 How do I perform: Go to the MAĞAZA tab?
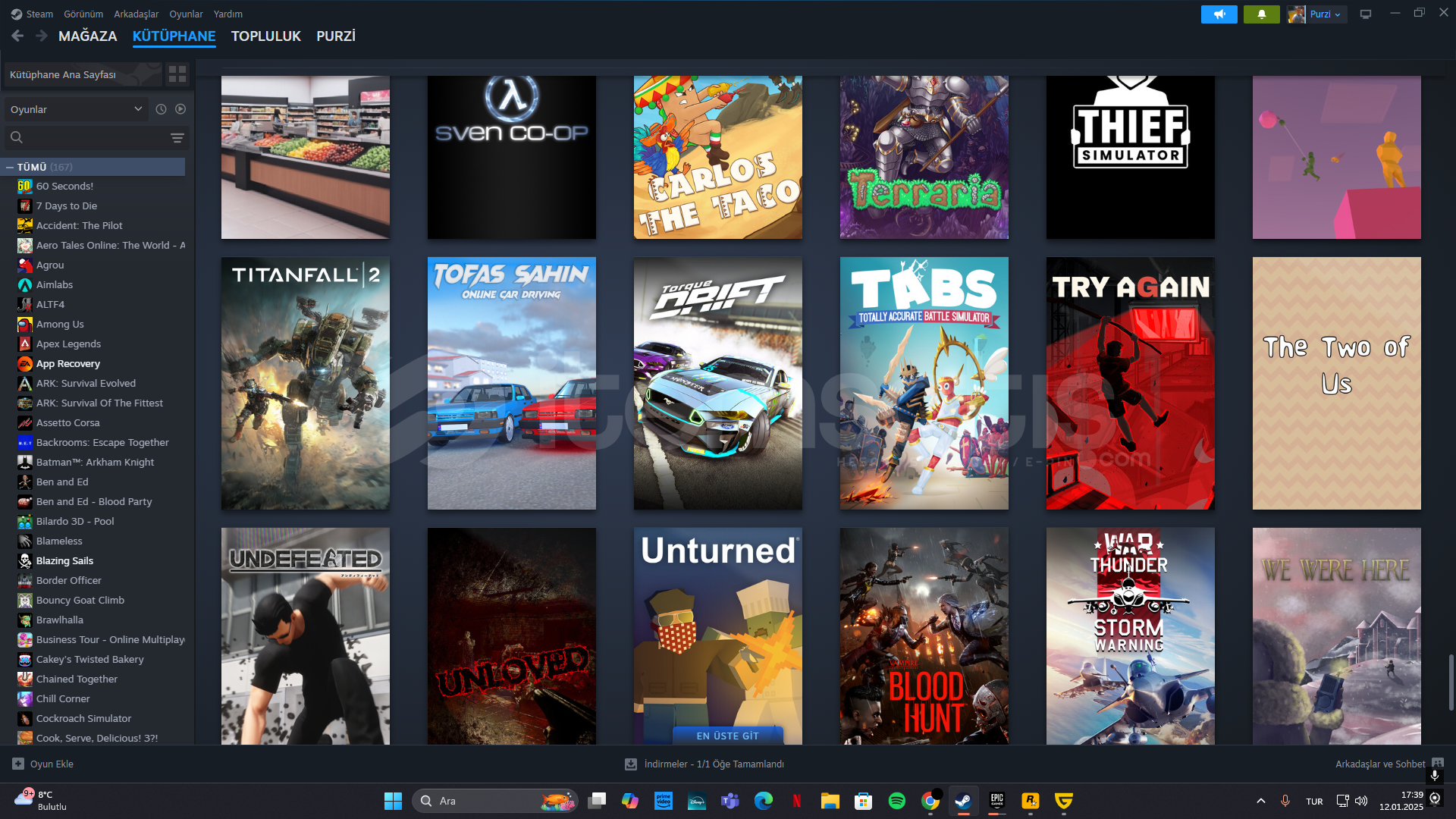(x=88, y=36)
